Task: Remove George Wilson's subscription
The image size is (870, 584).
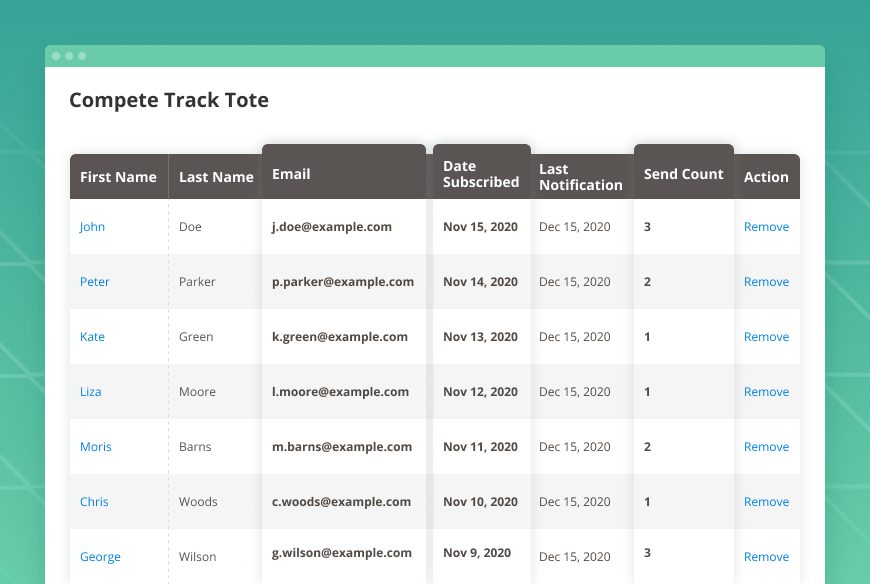Action: click(x=766, y=557)
